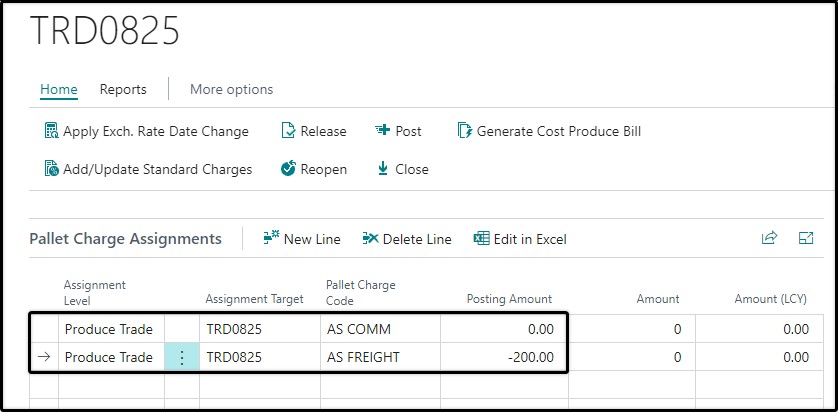
Task: Open the AS FREIGHT row's three-dot menu
Action: (182, 357)
